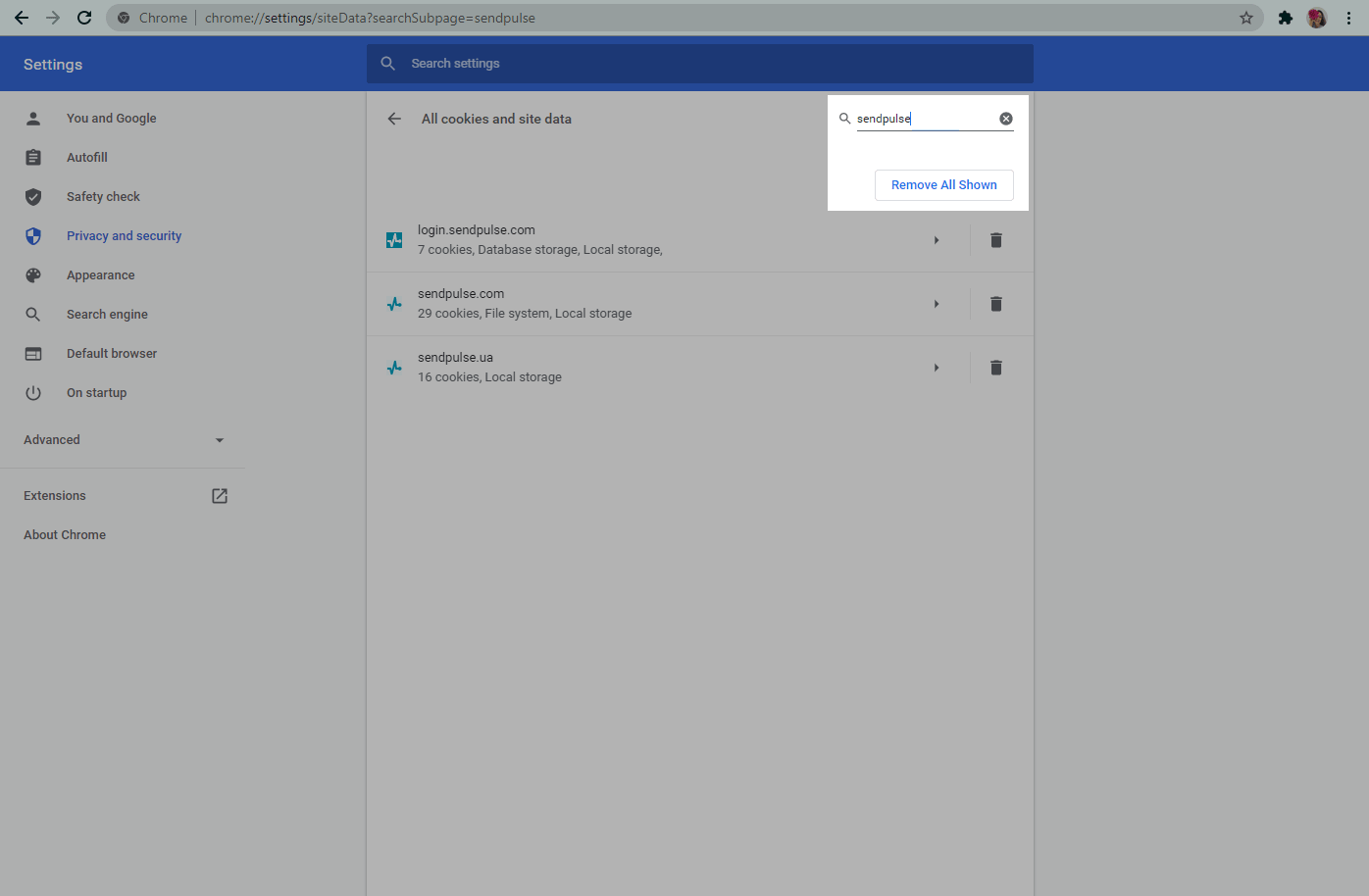
Task: Expand the Advanced settings section
Action: click(x=124, y=440)
